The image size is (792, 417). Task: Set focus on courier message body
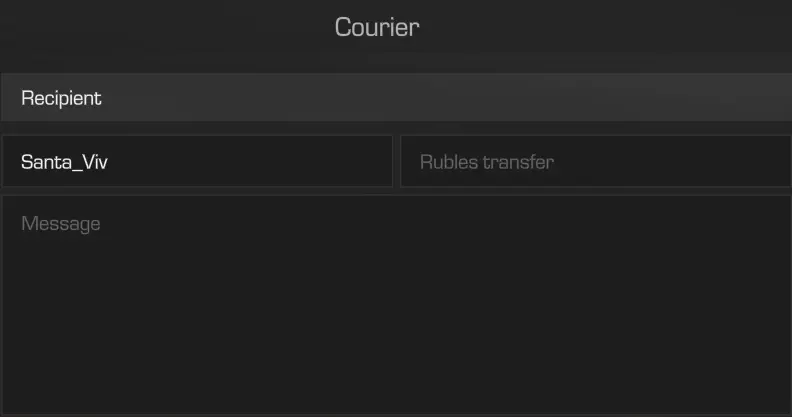(x=396, y=305)
